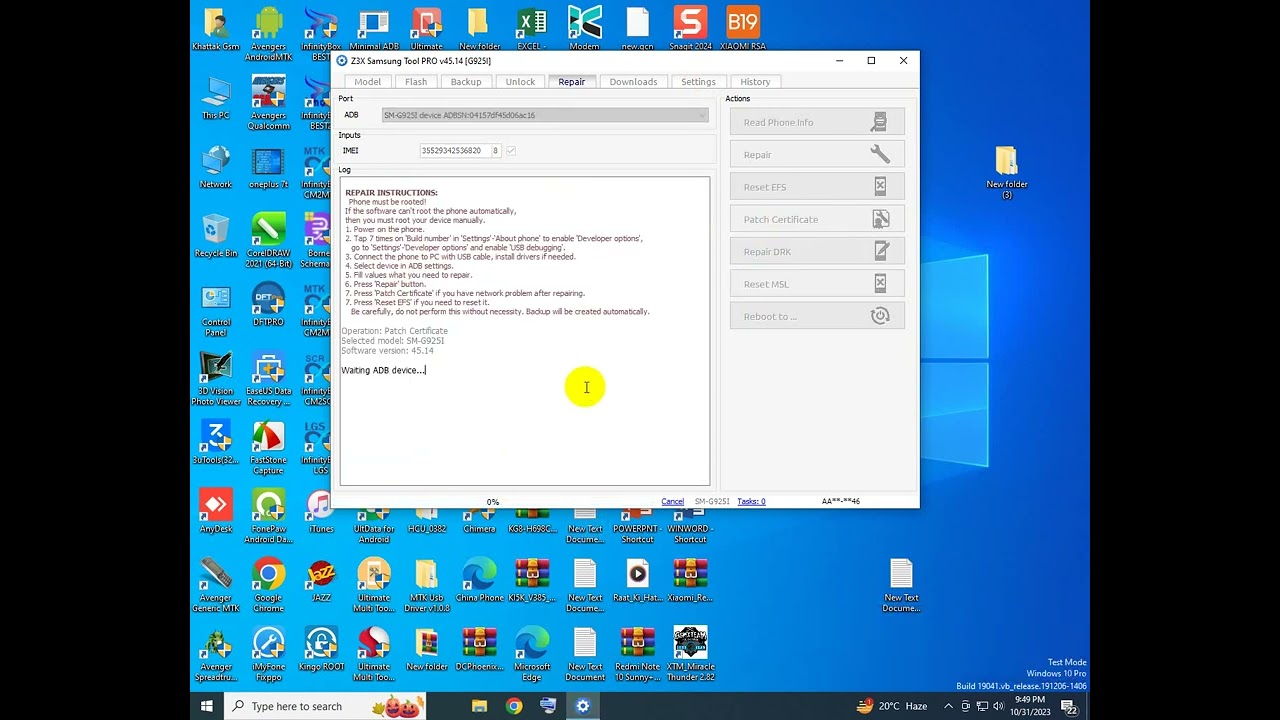
Task: Click the Reset MSL button
Action: 817,284
